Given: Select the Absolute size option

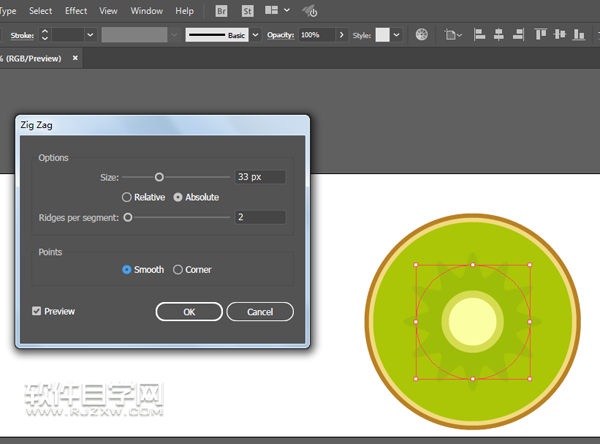Looking at the screenshot, I should tap(179, 197).
